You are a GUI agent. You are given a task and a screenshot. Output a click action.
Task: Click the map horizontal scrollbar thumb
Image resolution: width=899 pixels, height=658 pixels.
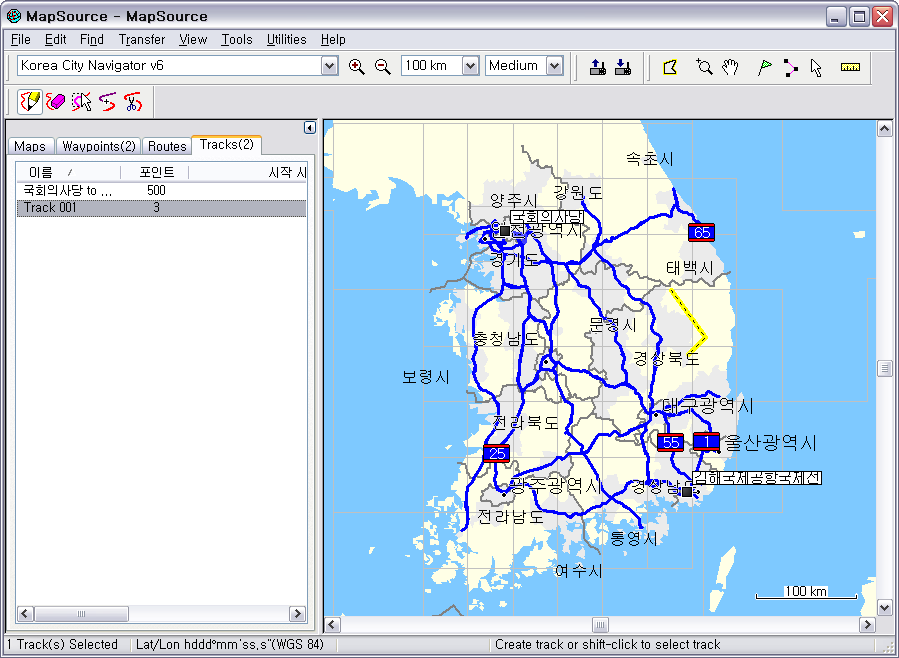[600, 624]
